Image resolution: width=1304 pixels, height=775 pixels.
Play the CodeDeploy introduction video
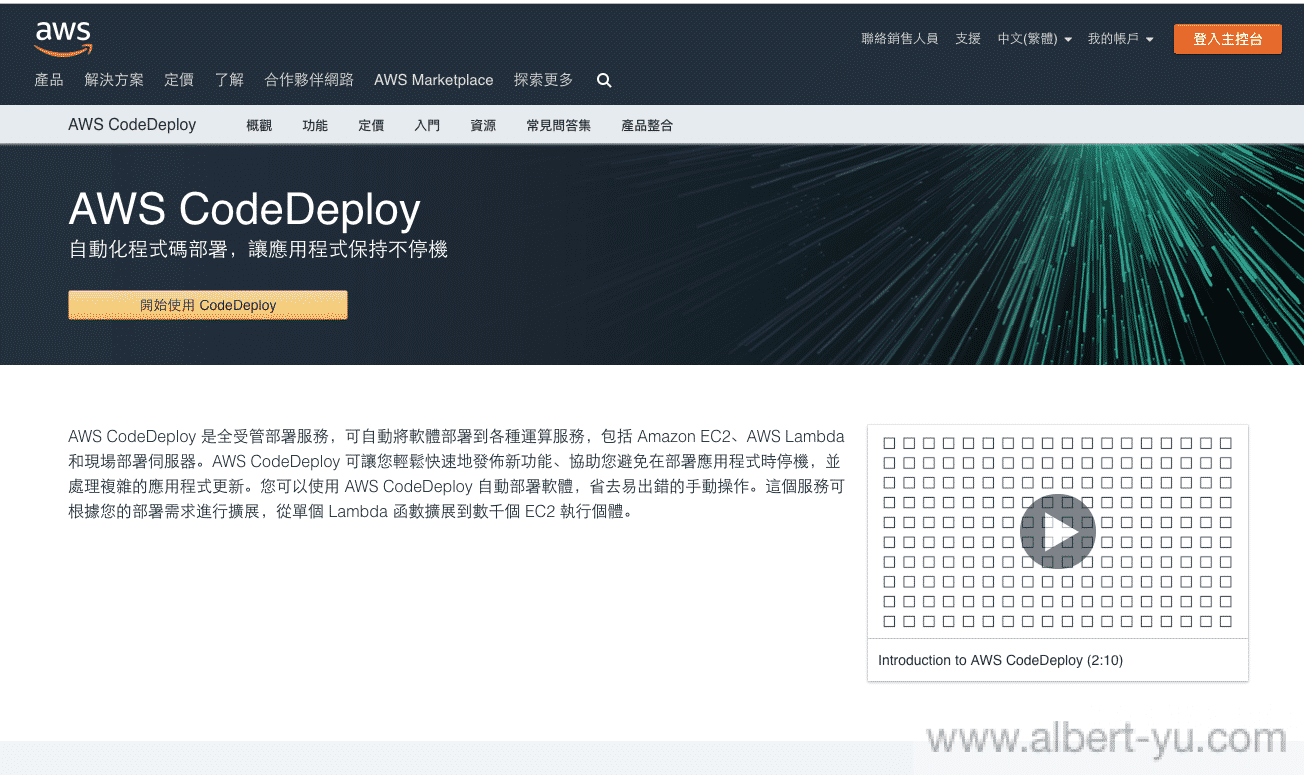click(1058, 532)
